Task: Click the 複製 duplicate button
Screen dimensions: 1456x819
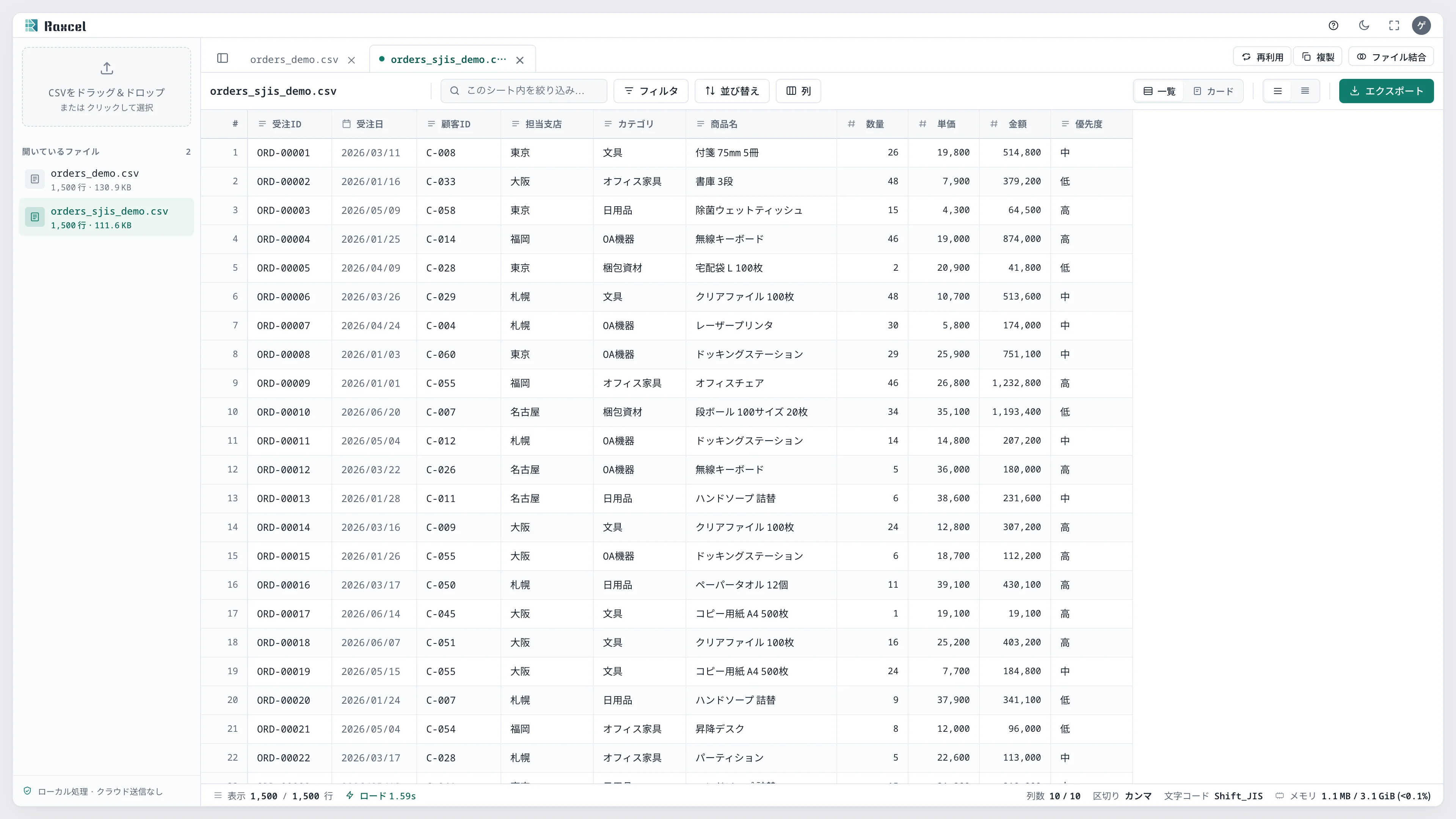Action: pyautogui.click(x=1318, y=57)
